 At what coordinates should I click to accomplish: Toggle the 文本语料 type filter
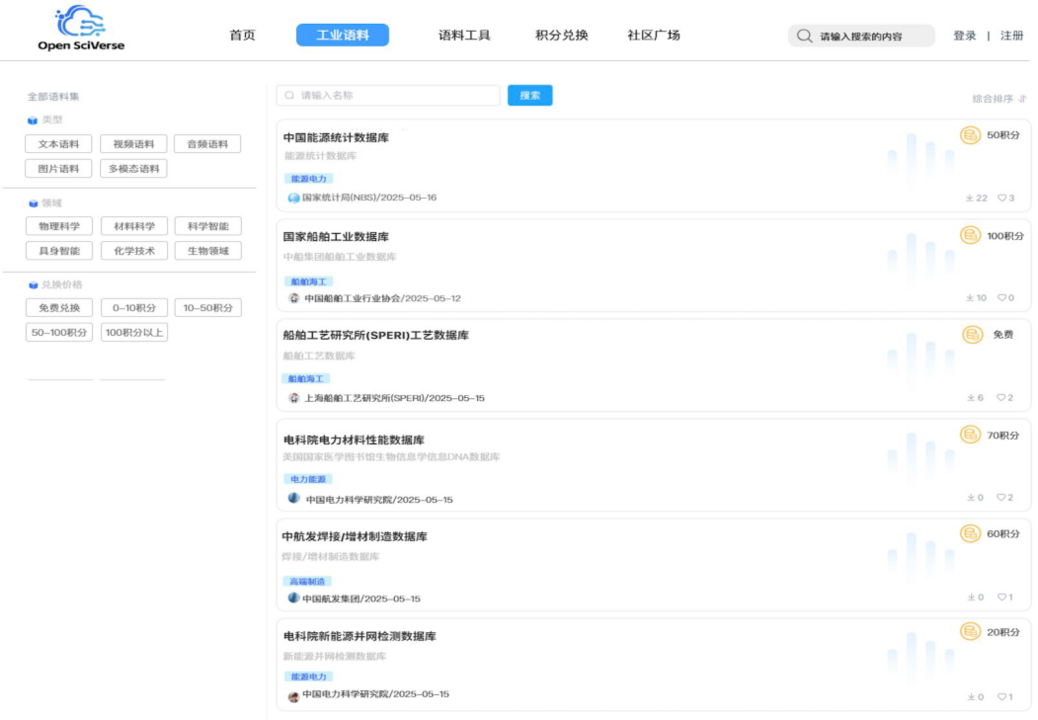(58, 144)
